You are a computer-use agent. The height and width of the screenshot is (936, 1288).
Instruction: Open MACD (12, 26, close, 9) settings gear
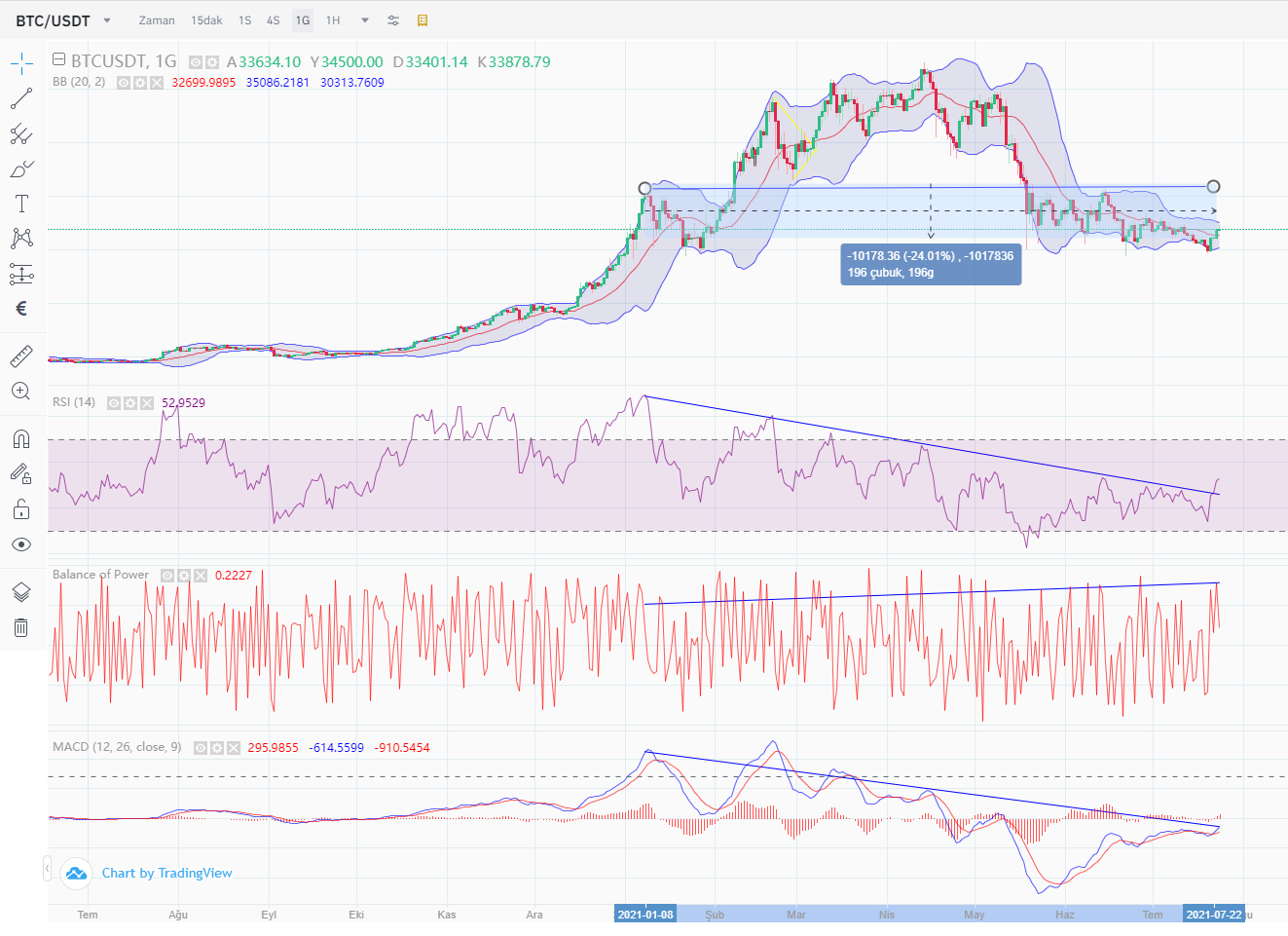tap(217, 748)
